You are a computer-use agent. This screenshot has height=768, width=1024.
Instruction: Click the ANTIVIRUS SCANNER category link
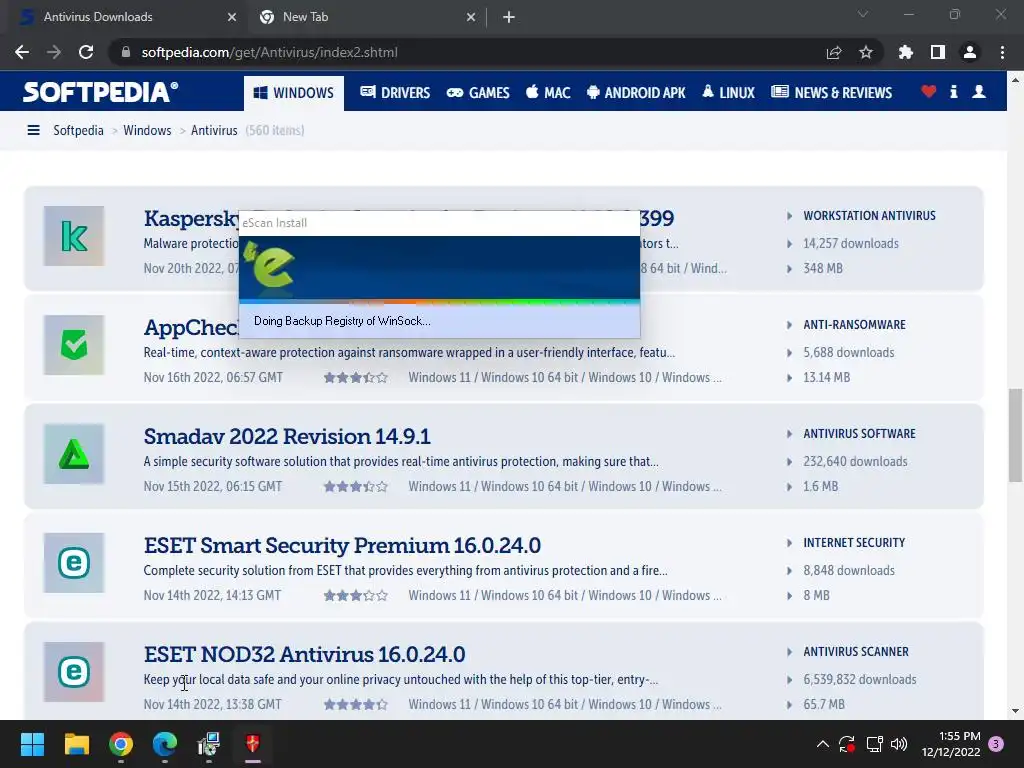tap(856, 652)
